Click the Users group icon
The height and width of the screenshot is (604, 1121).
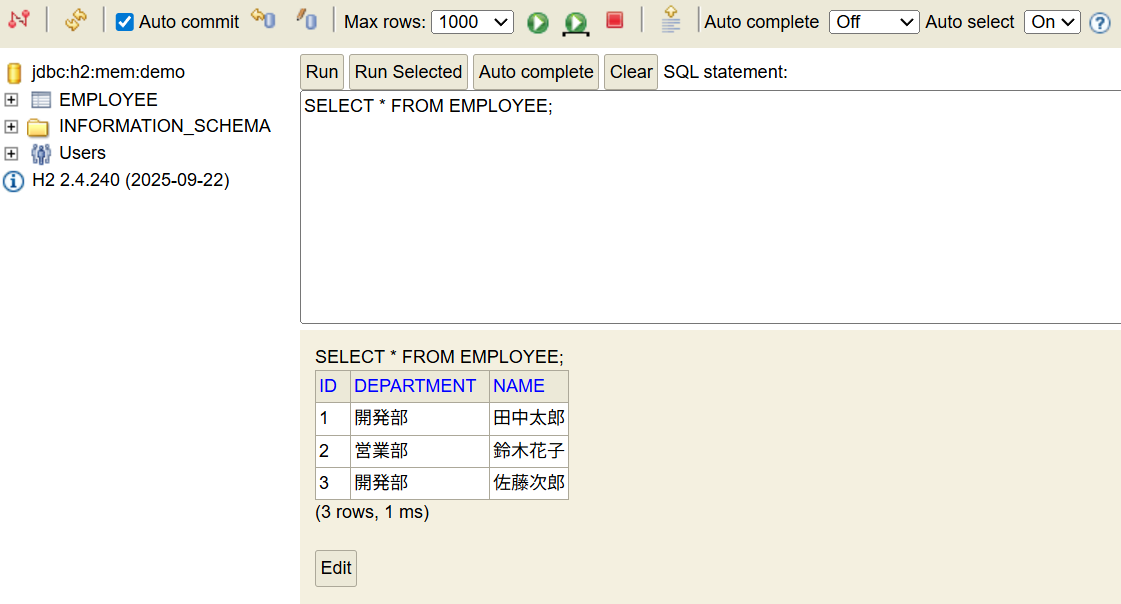click(x=41, y=154)
